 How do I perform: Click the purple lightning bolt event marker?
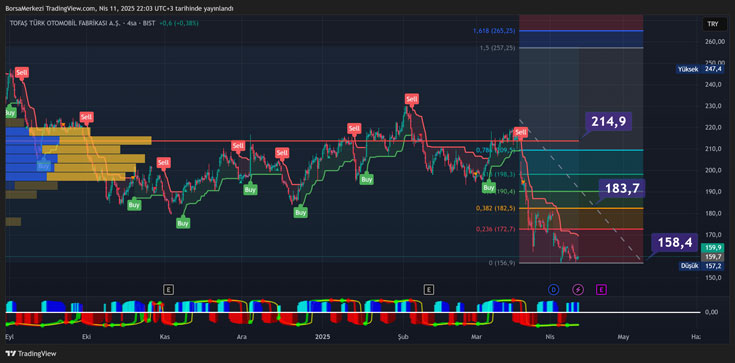coord(578,290)
